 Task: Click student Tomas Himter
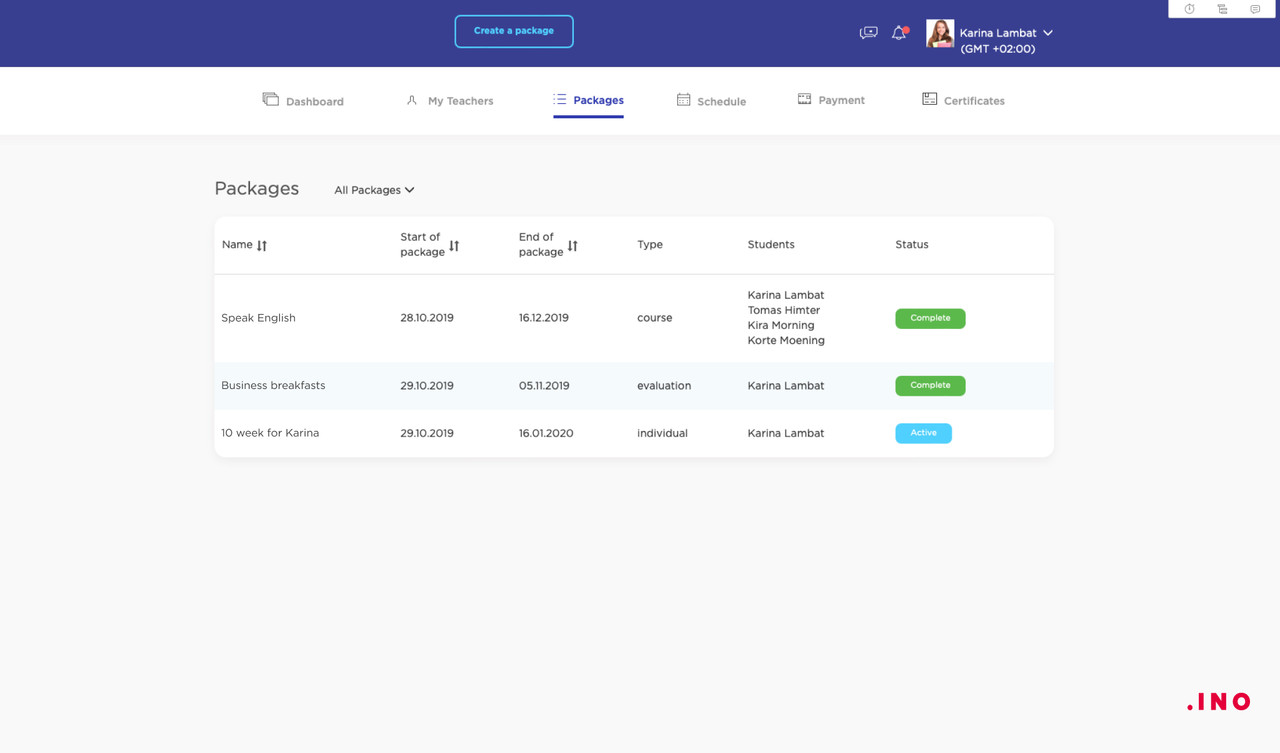pos(784,310)
